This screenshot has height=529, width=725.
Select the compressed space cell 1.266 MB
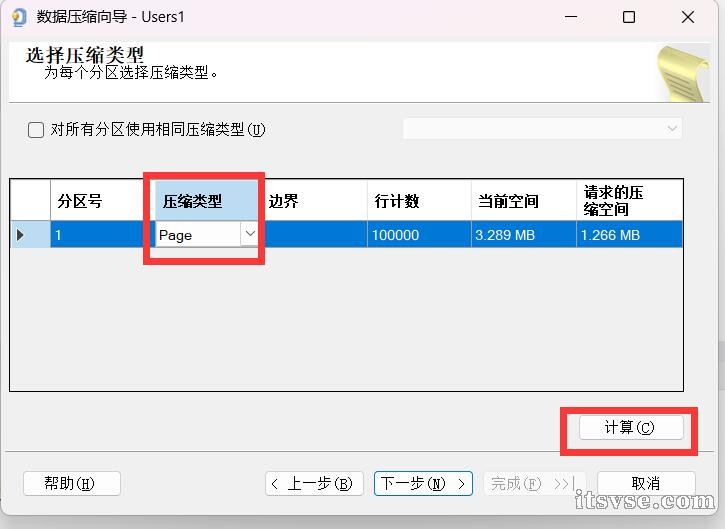pos(630,234)
